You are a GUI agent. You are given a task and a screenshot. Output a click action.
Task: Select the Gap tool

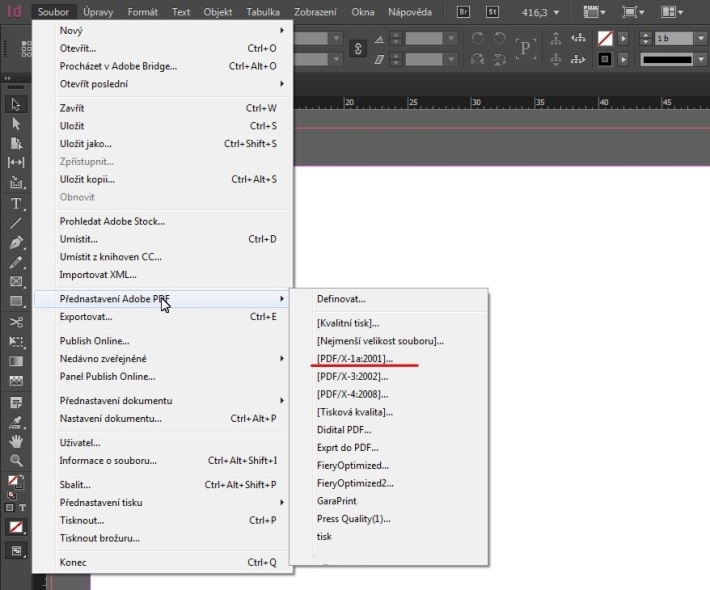(16, 163)
